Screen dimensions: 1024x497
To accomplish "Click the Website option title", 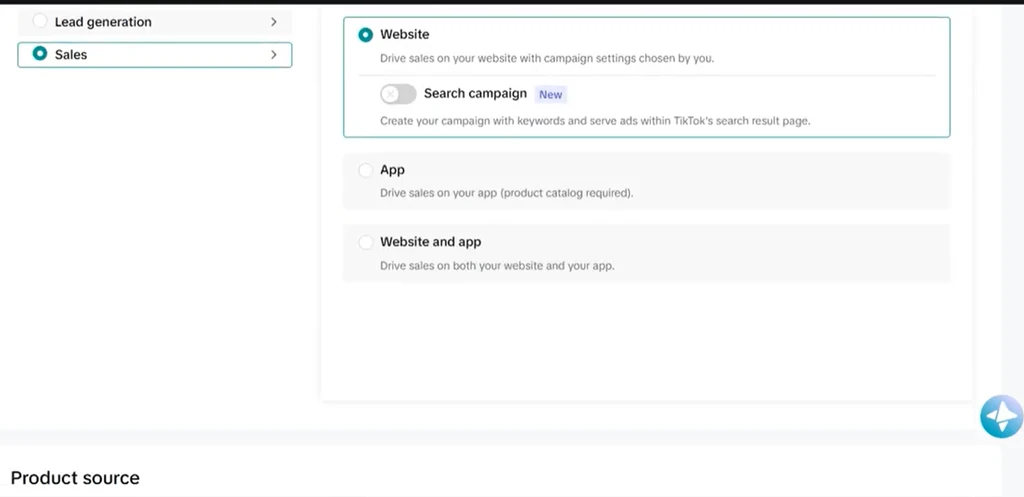I will [405, 34].
